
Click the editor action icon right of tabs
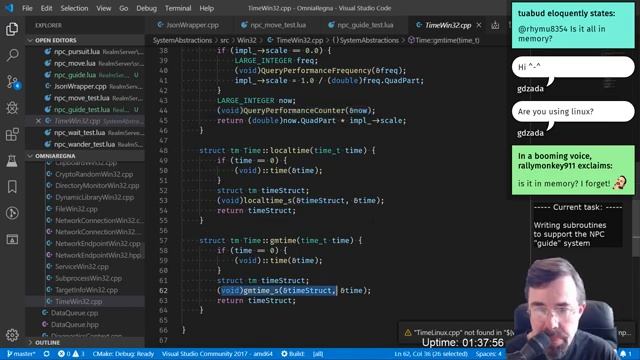coord(495,25)
